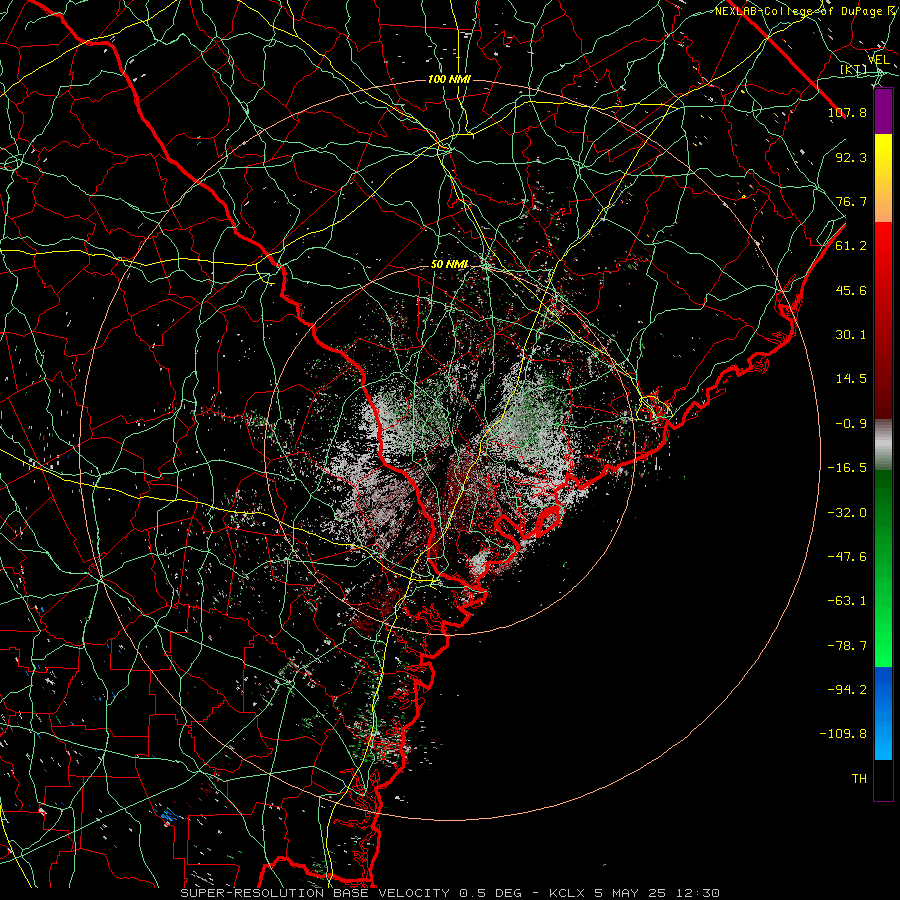Viewport: 900px width, 900px height.
Task: Click the gray segment of the color scale
Action: [x=883, y=445]
